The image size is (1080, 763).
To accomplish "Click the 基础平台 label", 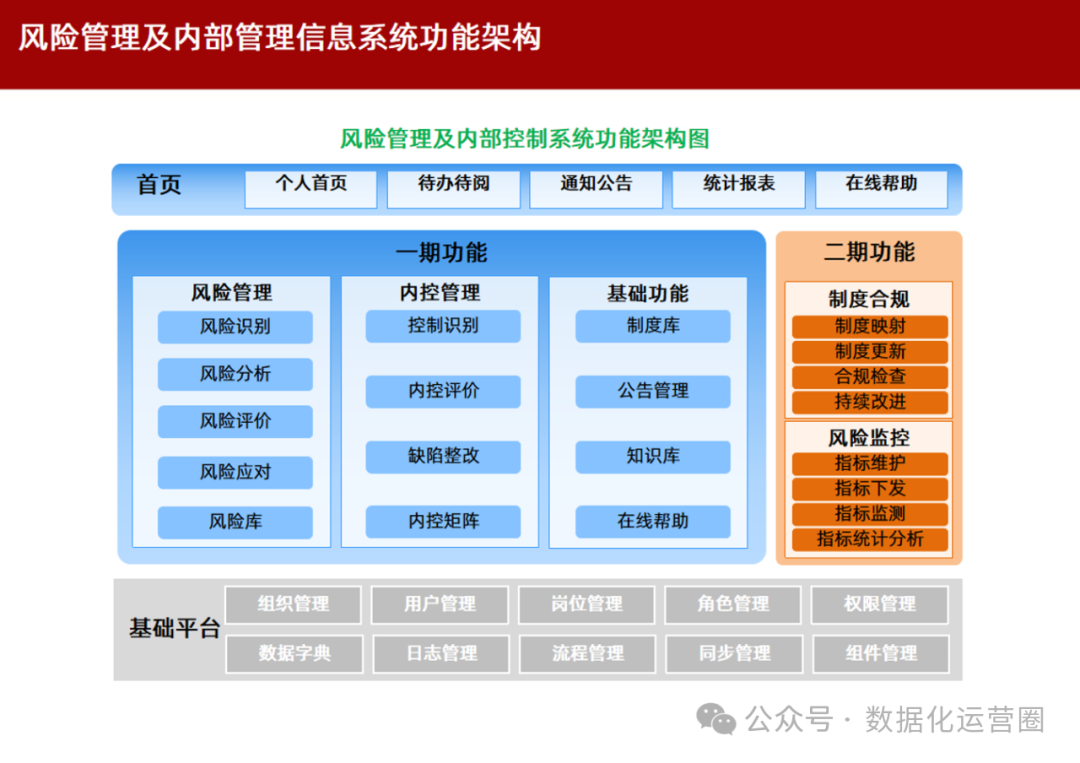I will [174, 628].
